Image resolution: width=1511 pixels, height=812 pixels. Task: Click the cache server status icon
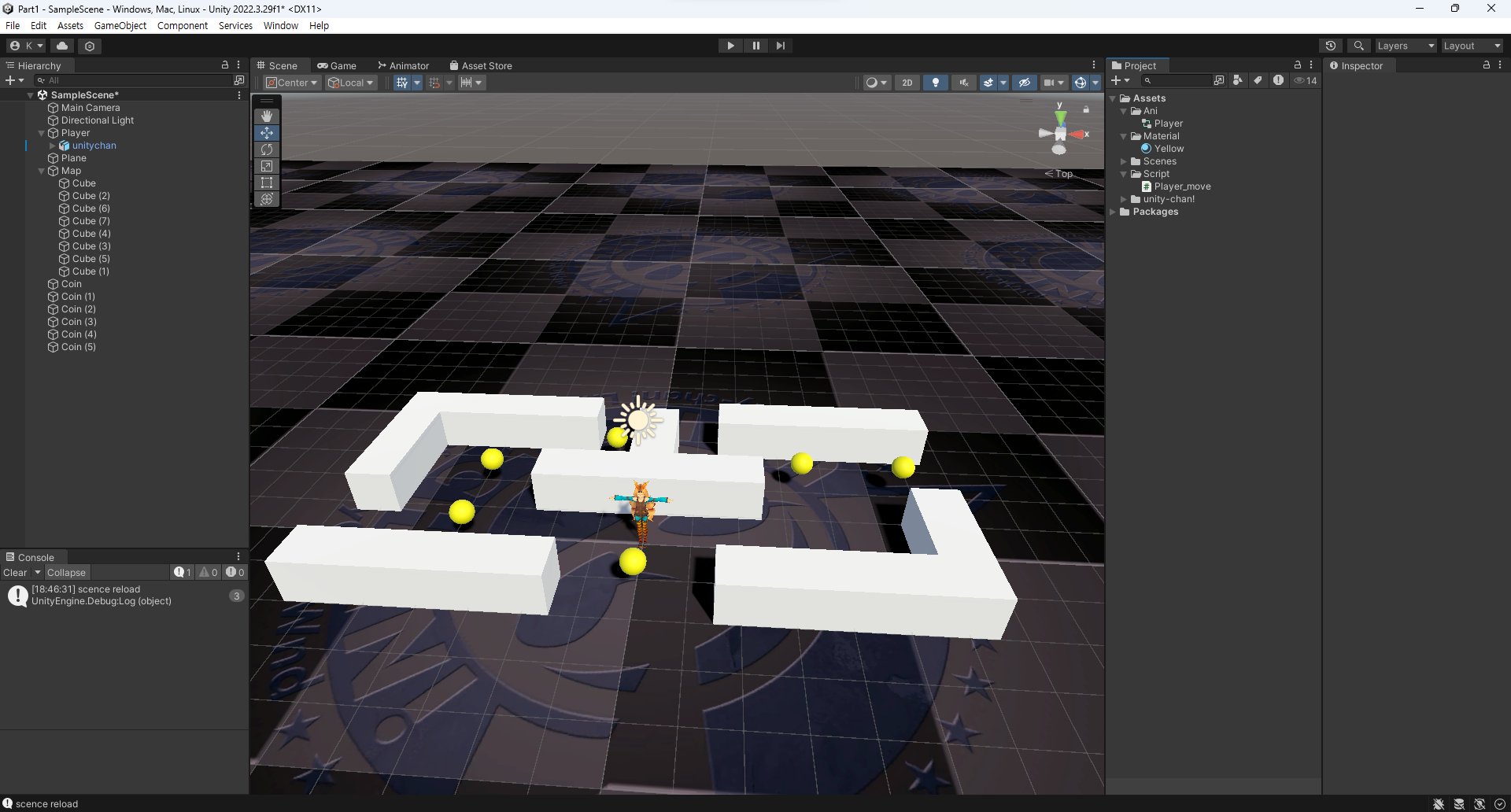[x=1459, y=804]
